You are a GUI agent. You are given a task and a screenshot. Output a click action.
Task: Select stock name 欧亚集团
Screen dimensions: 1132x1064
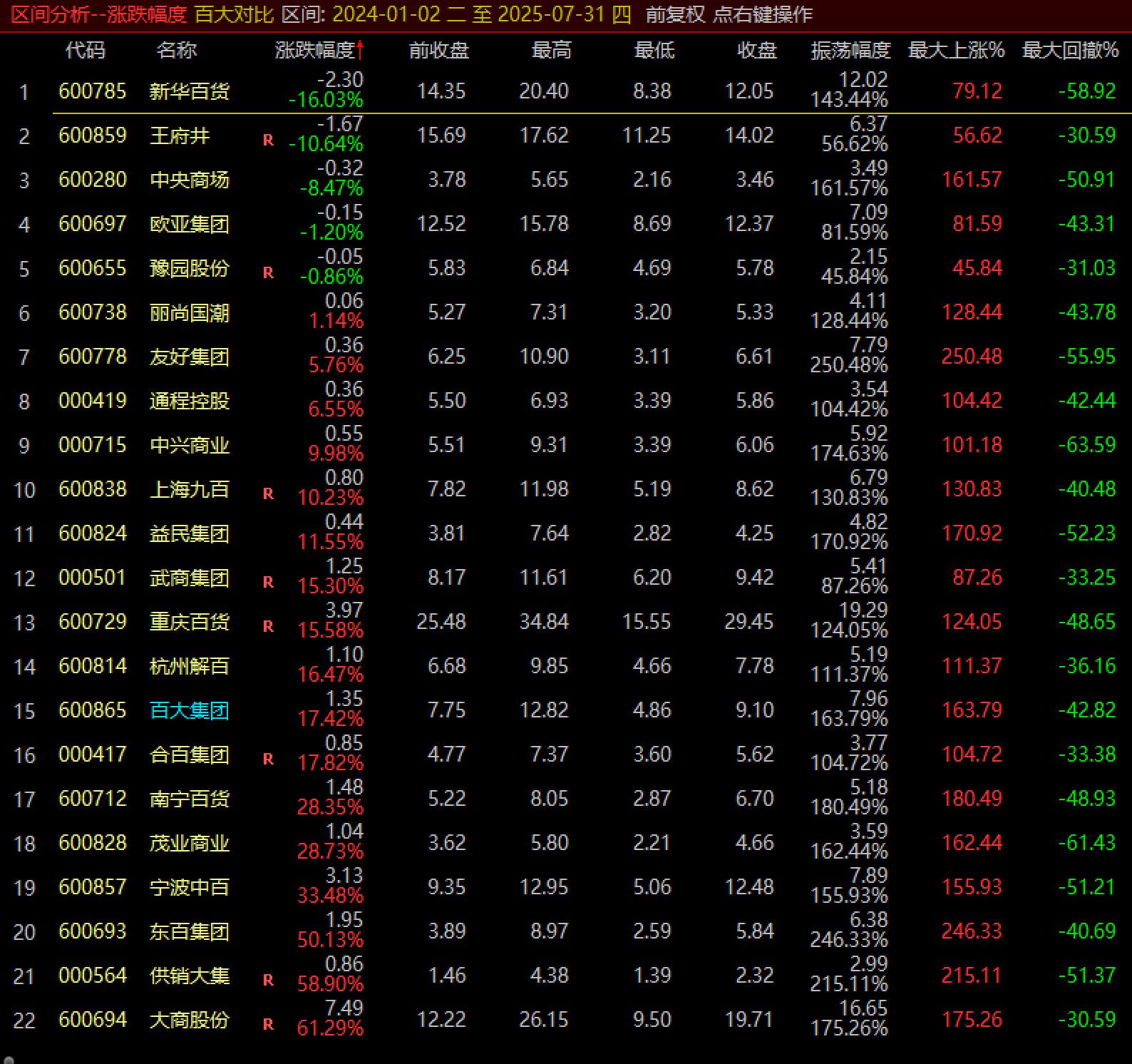(x=190, y=224)
